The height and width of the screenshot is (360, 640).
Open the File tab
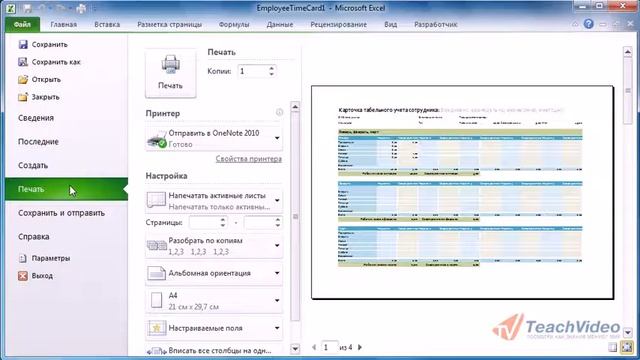pyautogui.click(x=22, y=24)
